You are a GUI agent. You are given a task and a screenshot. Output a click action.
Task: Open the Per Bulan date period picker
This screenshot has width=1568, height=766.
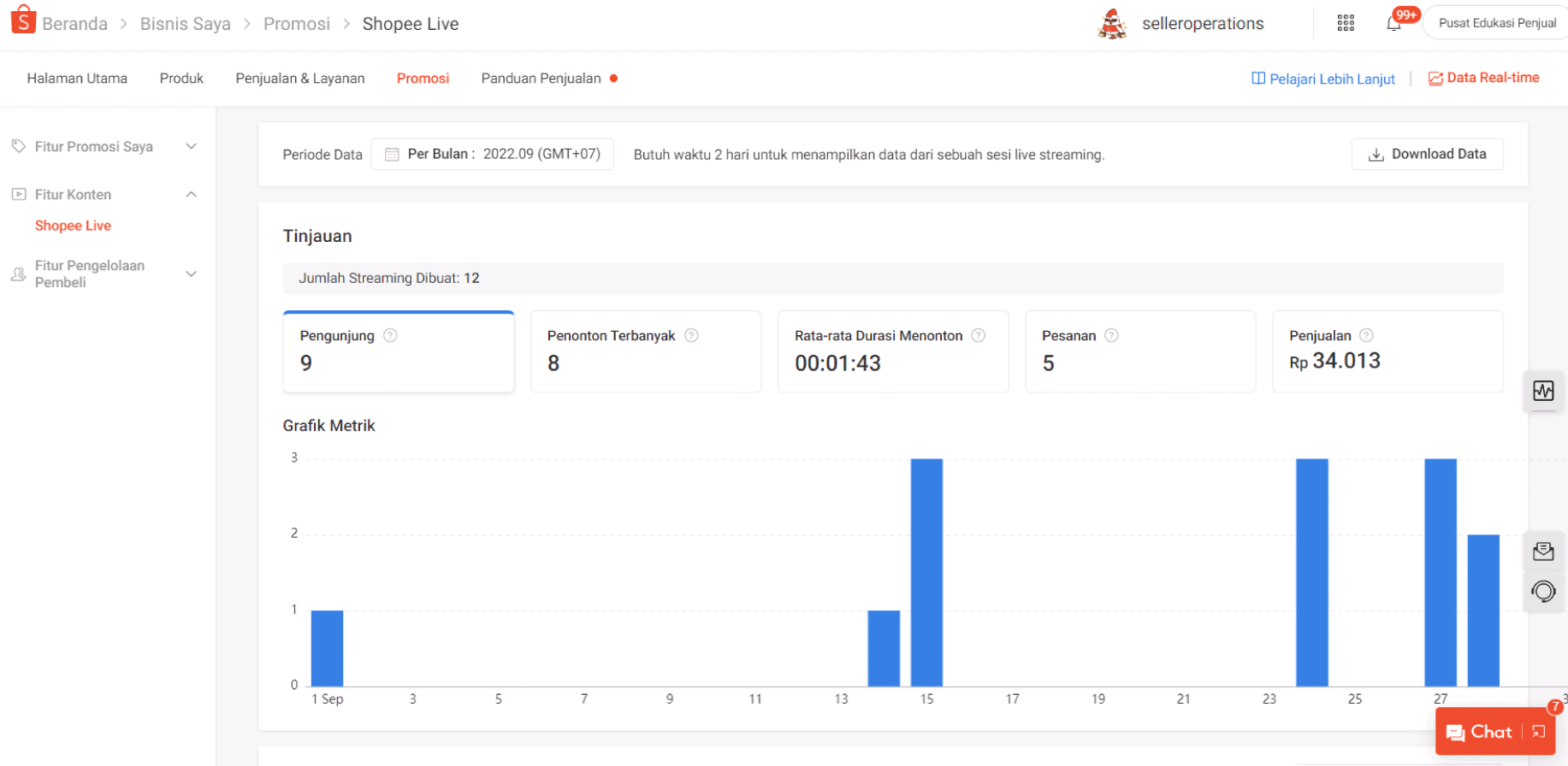492,154
